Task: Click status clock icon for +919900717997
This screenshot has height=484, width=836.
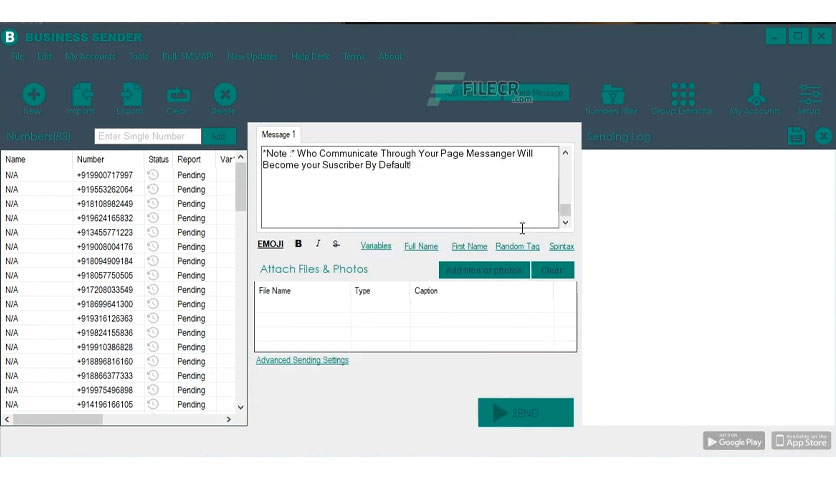Action: coord(153,174)
